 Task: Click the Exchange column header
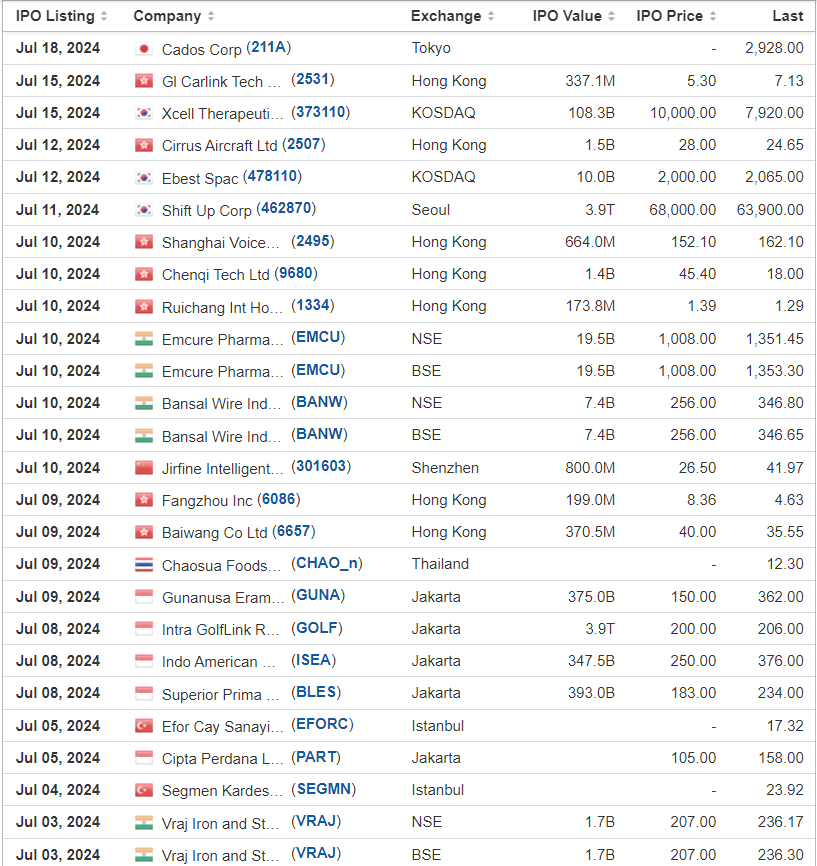tap(446, 16)
